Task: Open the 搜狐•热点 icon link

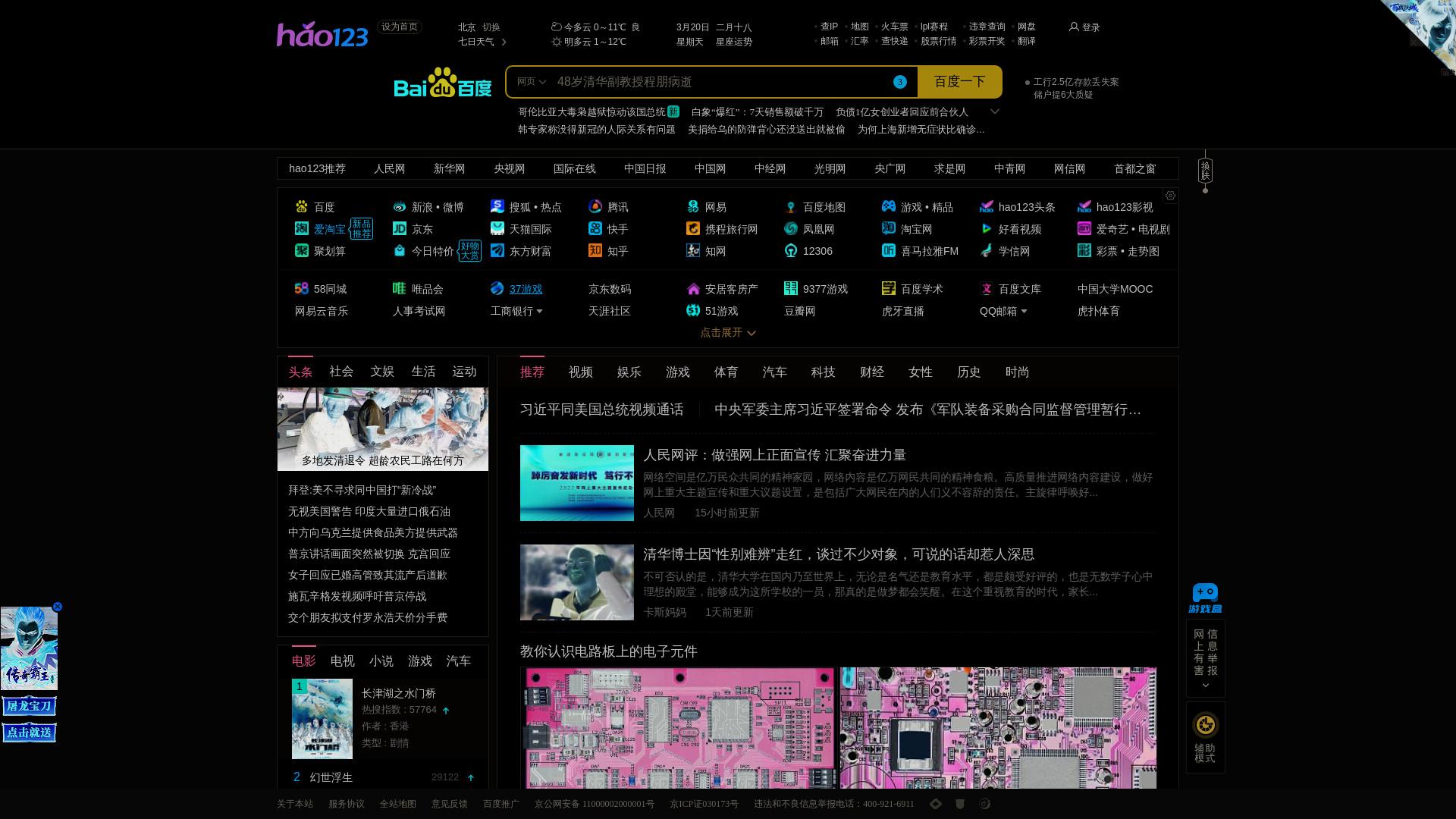Action: (x=497, y=207)
